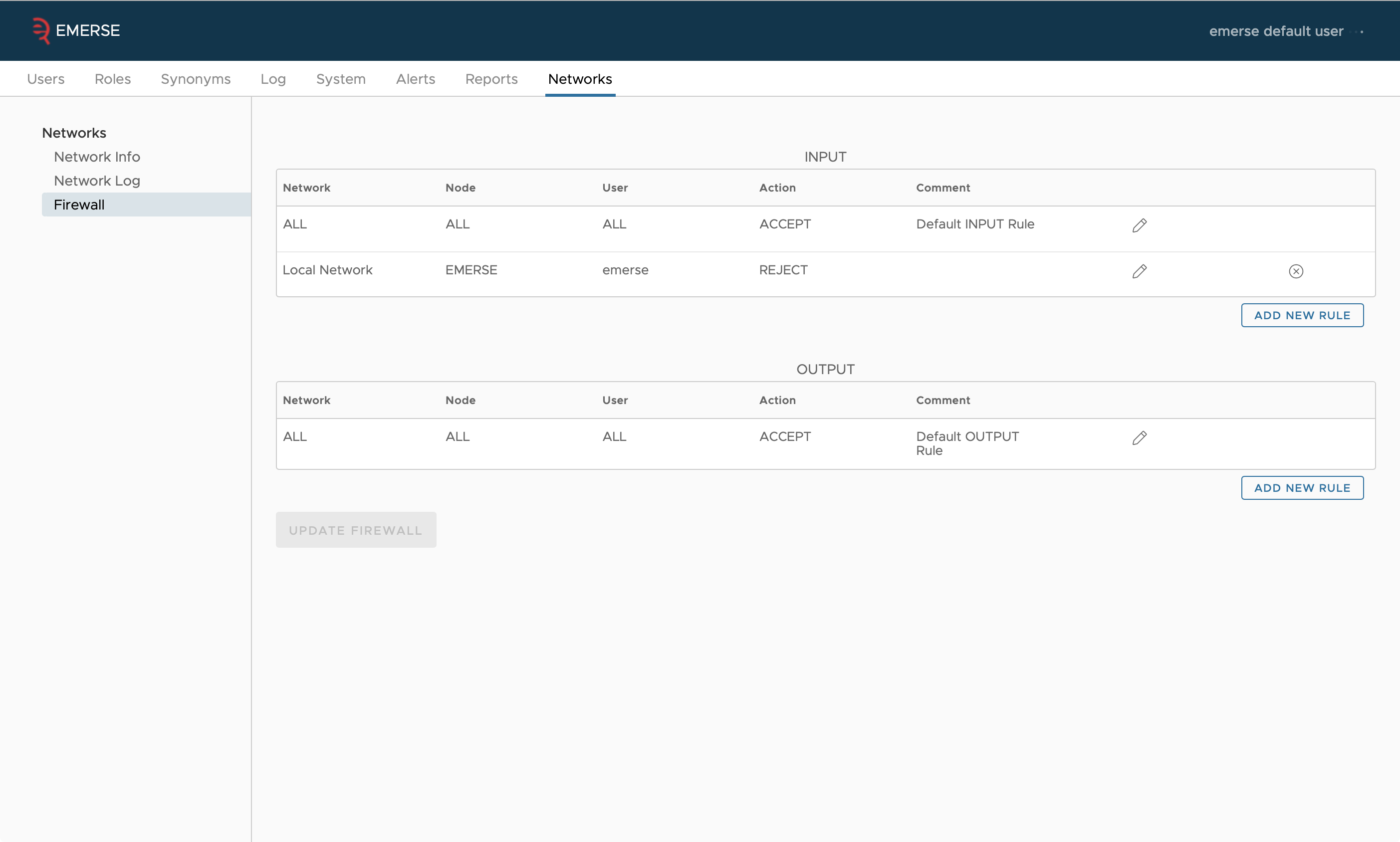
Task: Edit the Default INPUT Rule pencil icon
Action: 1139,225
